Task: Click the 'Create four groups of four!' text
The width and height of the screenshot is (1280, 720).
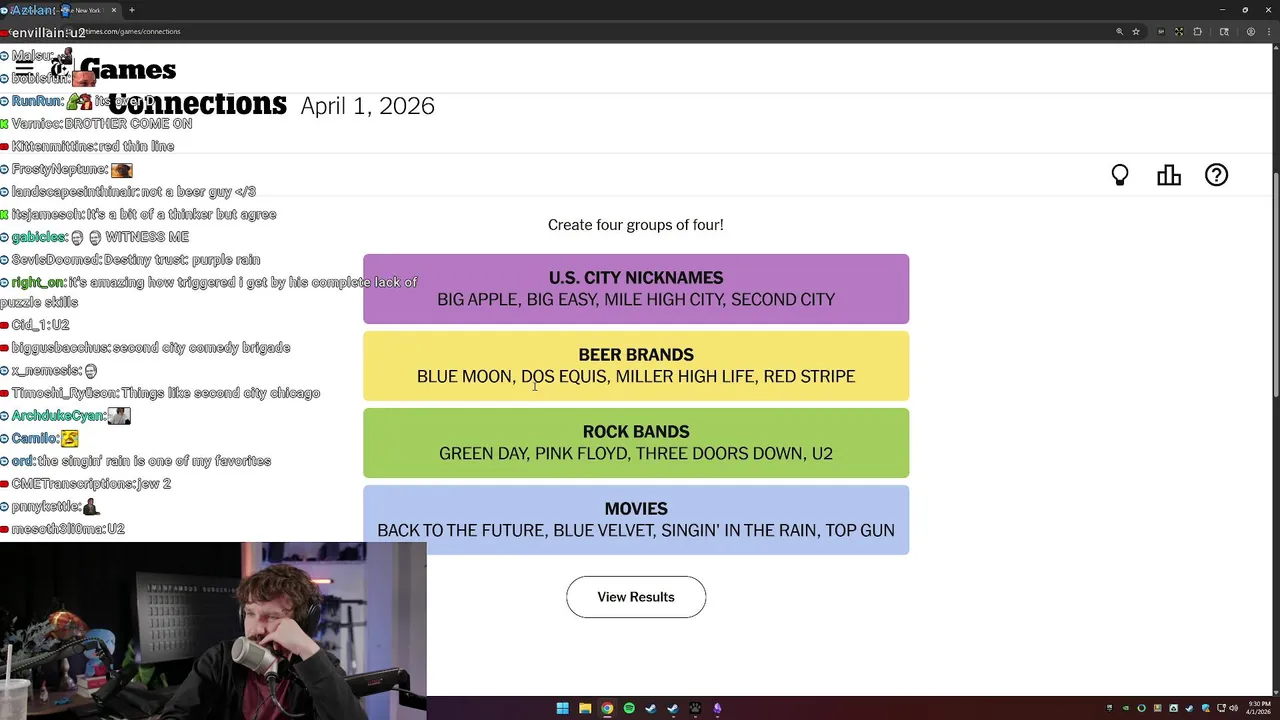Action: coord(636,225)
